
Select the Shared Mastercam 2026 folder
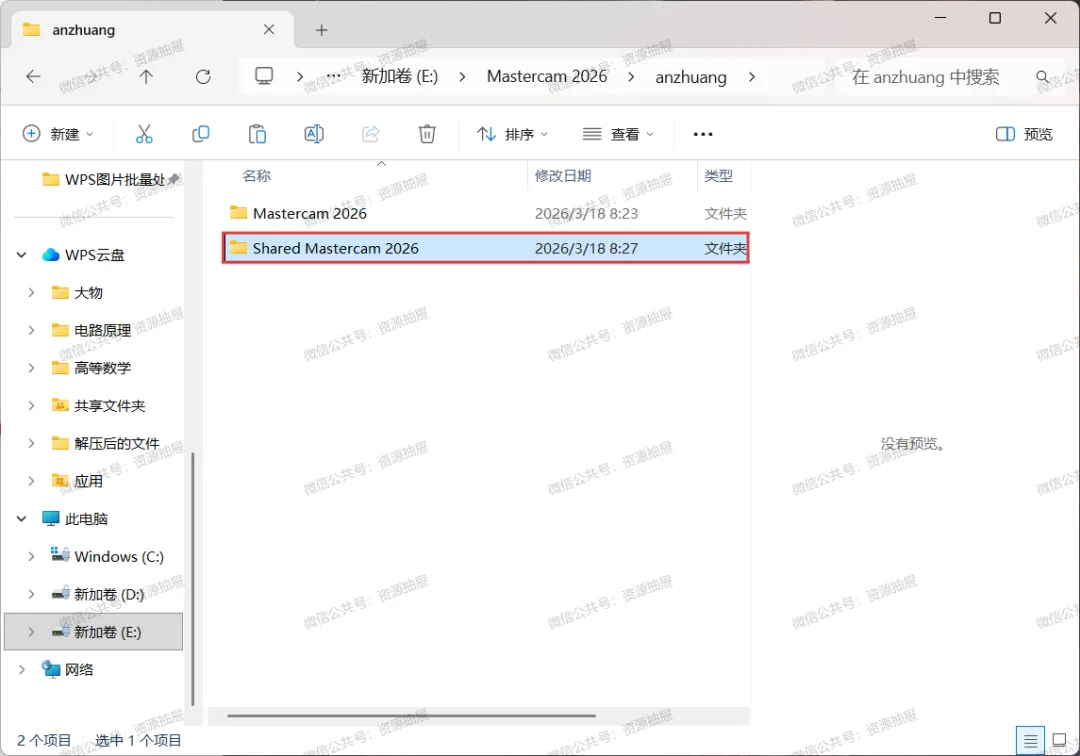(486, 248)
